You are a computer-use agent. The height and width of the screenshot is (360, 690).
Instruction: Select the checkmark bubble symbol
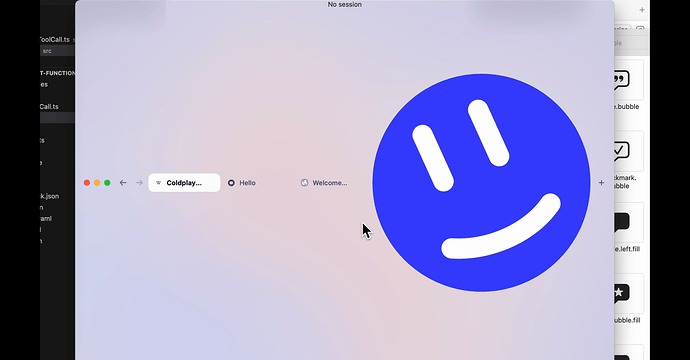[x=621, y=151]
